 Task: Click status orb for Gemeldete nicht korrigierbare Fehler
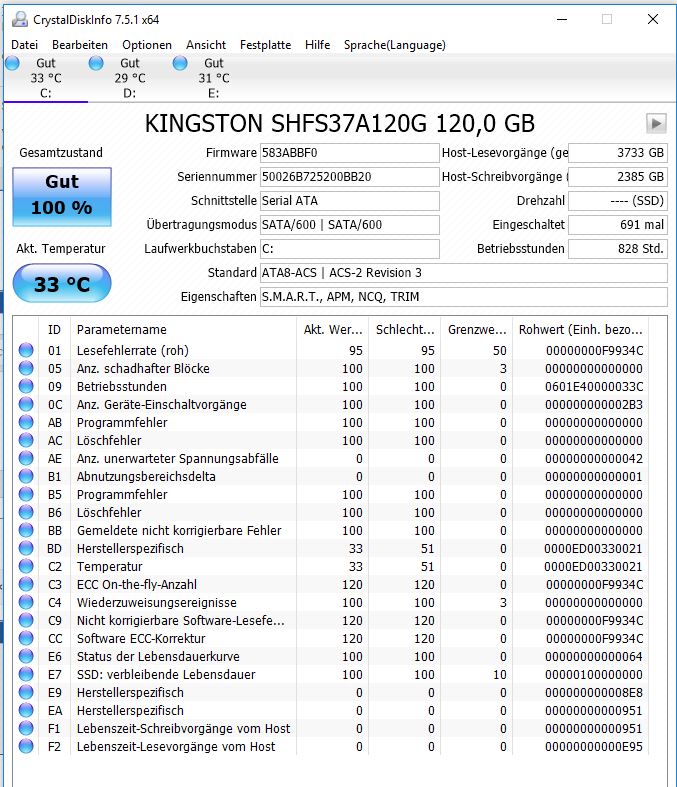[26, 530]
